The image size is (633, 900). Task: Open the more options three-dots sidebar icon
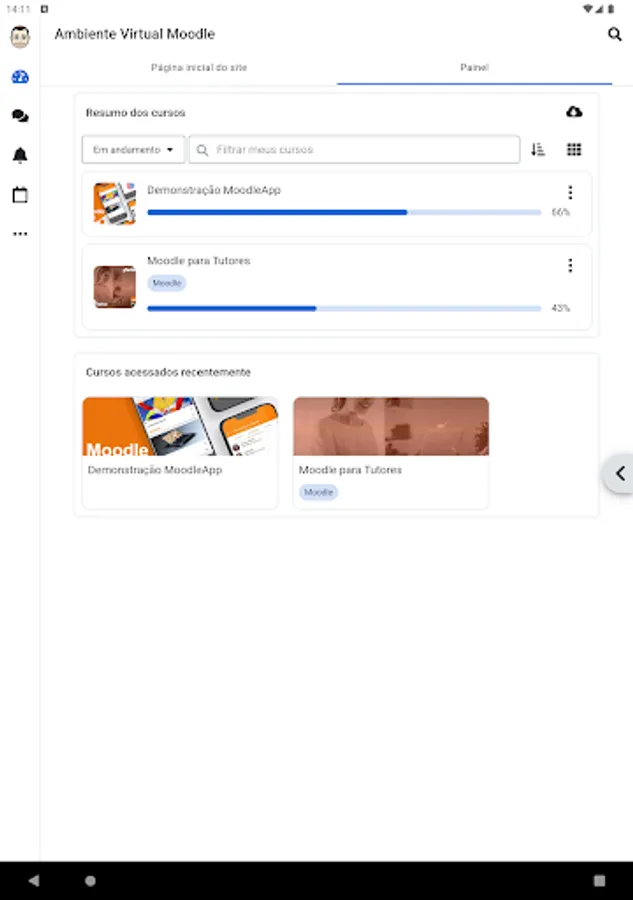(x=20, y=234)
